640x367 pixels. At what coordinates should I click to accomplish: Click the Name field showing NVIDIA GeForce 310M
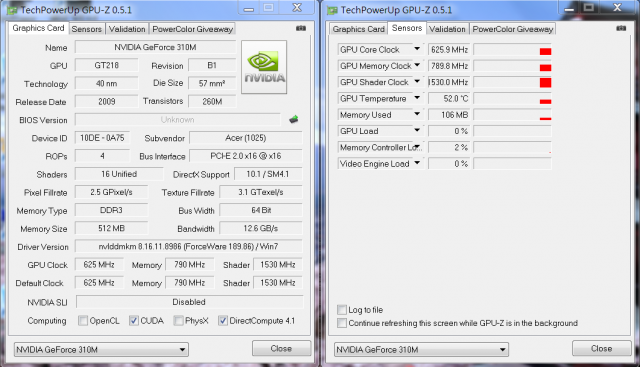coord(156,47)
